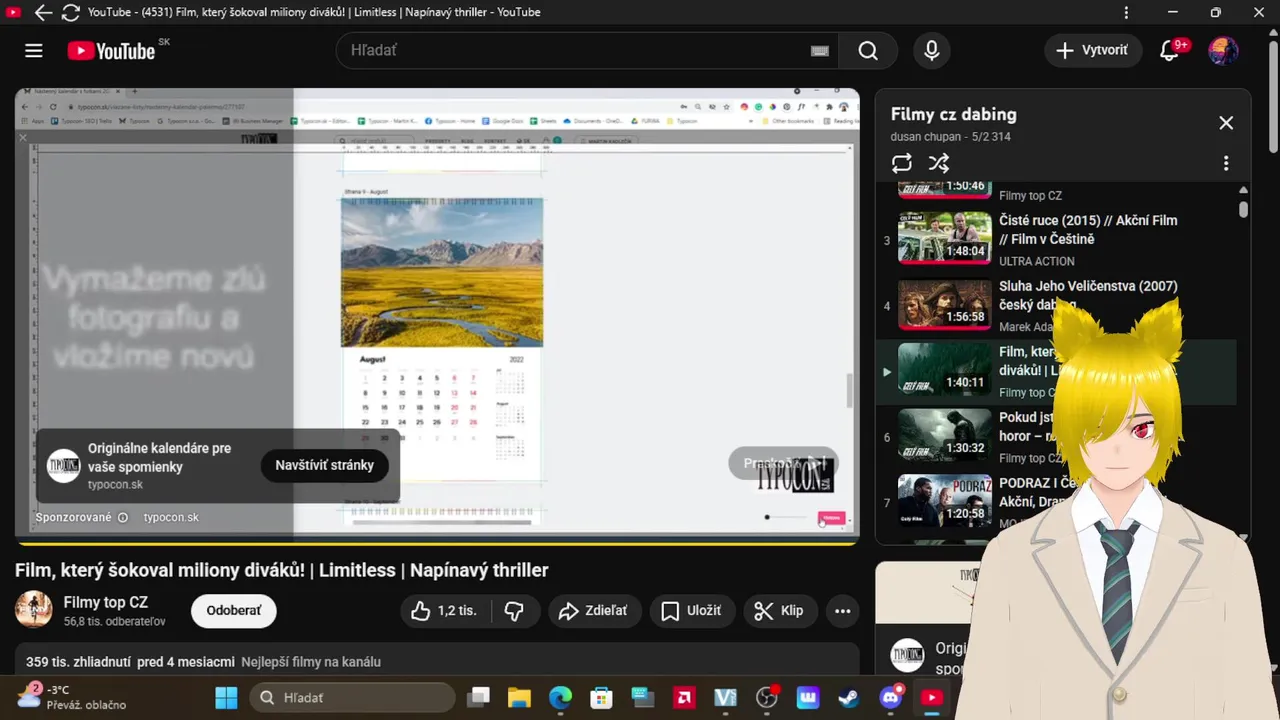Open the Filmy cz dabing playlist title
The image size is (1280, 720).
pos(953,114)
